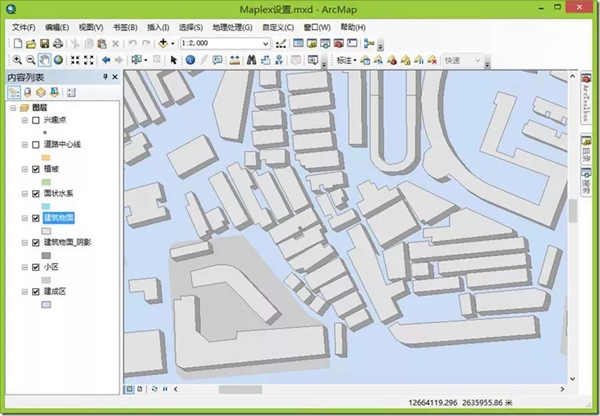
Task: Enable the 兴趣点 layer checkbox
Action: coord(36,120)
